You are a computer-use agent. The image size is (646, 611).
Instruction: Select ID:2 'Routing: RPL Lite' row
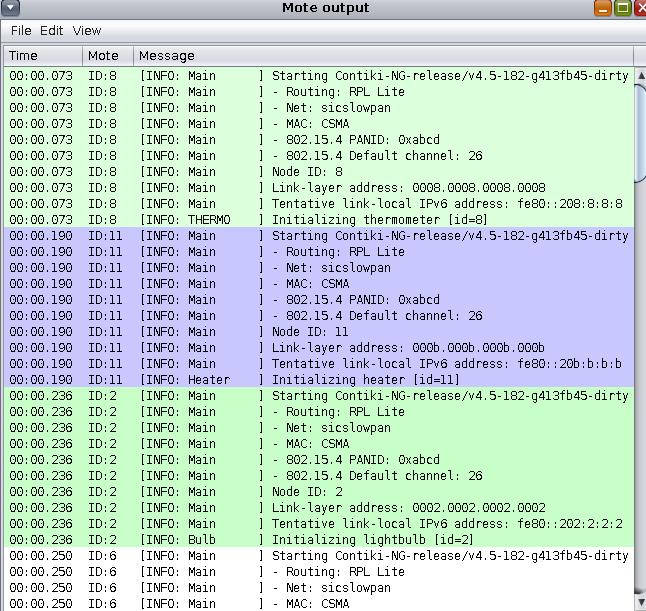tap(318, 412)
